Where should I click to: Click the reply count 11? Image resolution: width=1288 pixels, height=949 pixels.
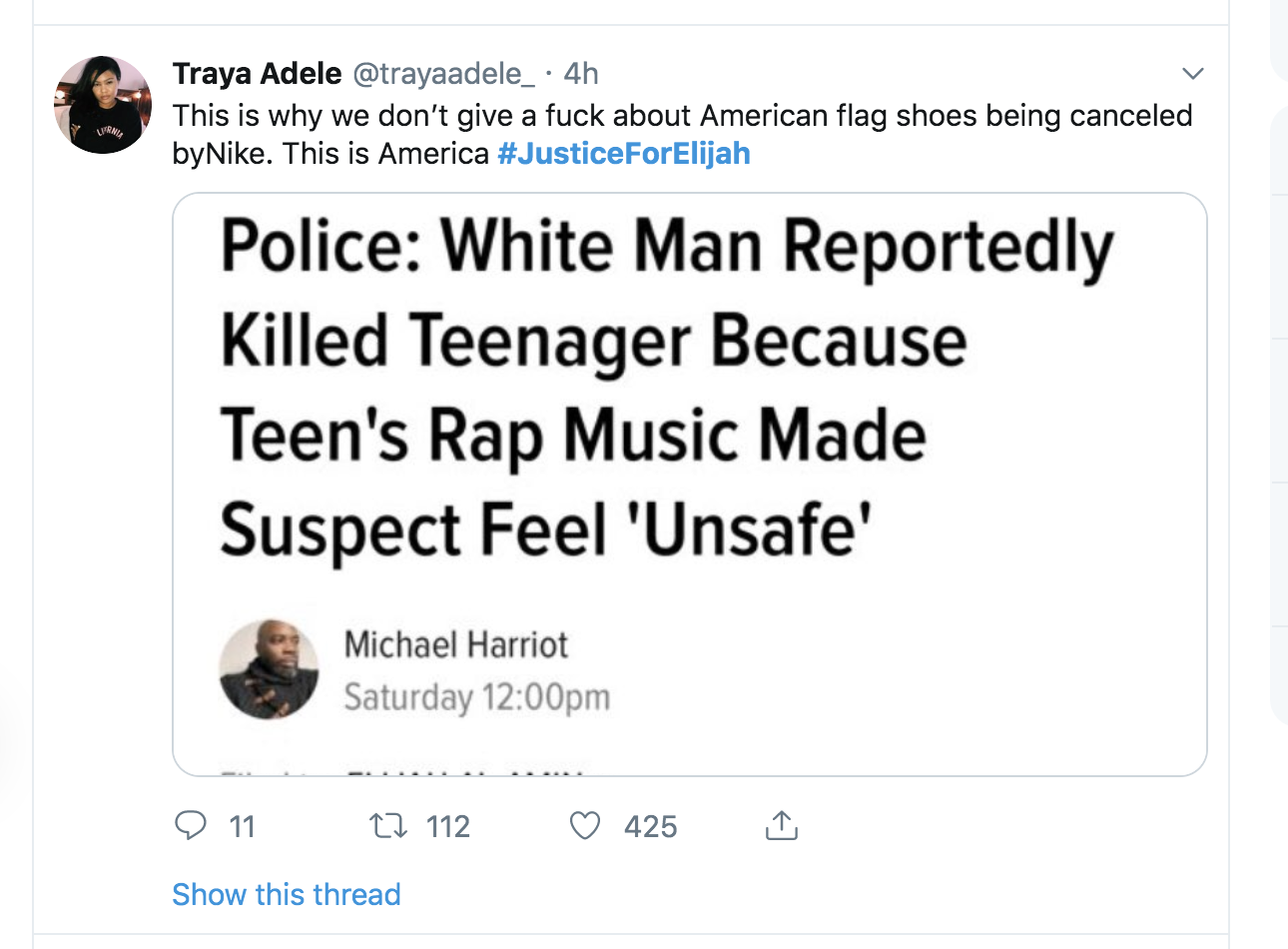(x=243, y=827)
